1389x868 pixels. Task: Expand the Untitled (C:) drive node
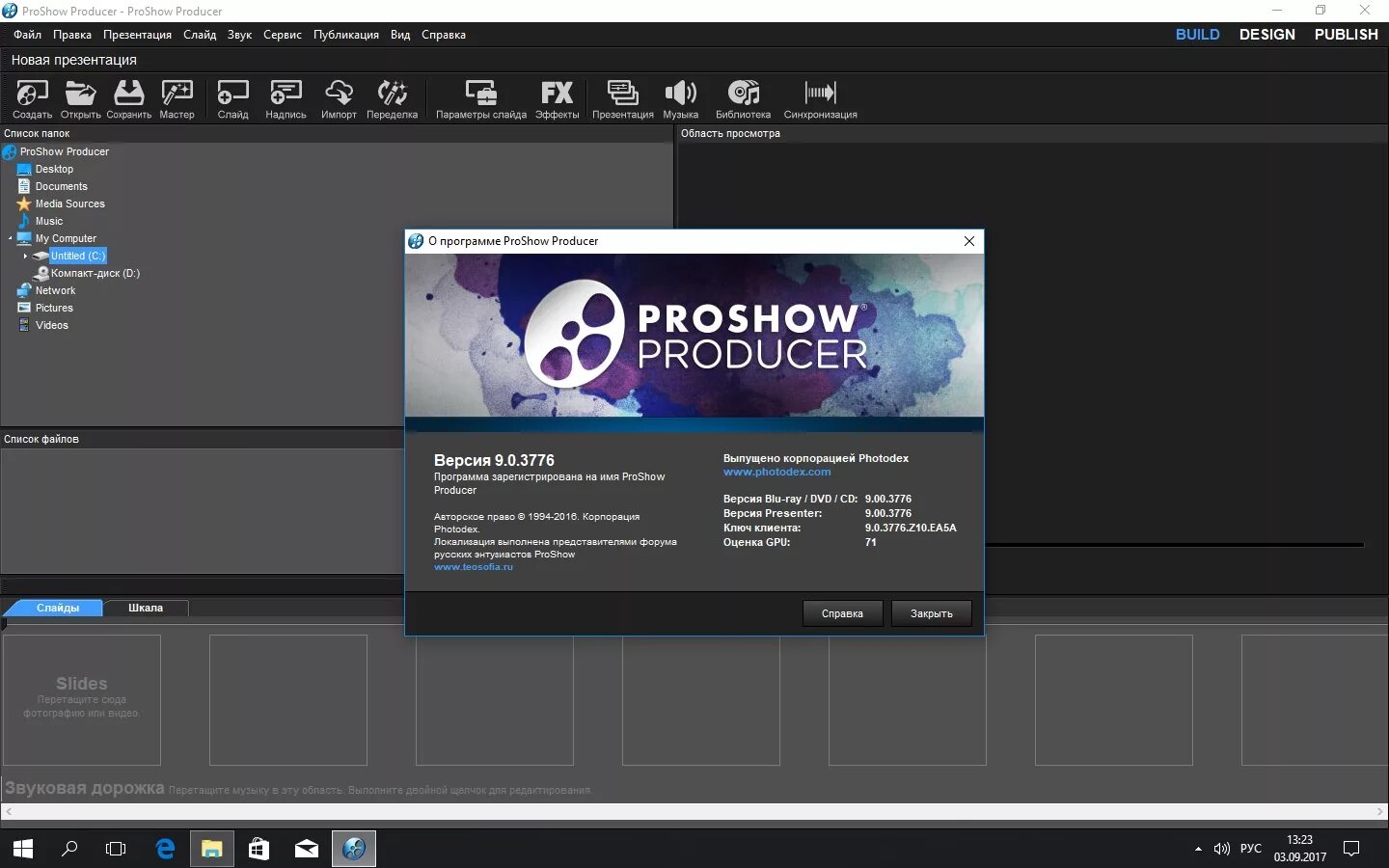point(25,257)
